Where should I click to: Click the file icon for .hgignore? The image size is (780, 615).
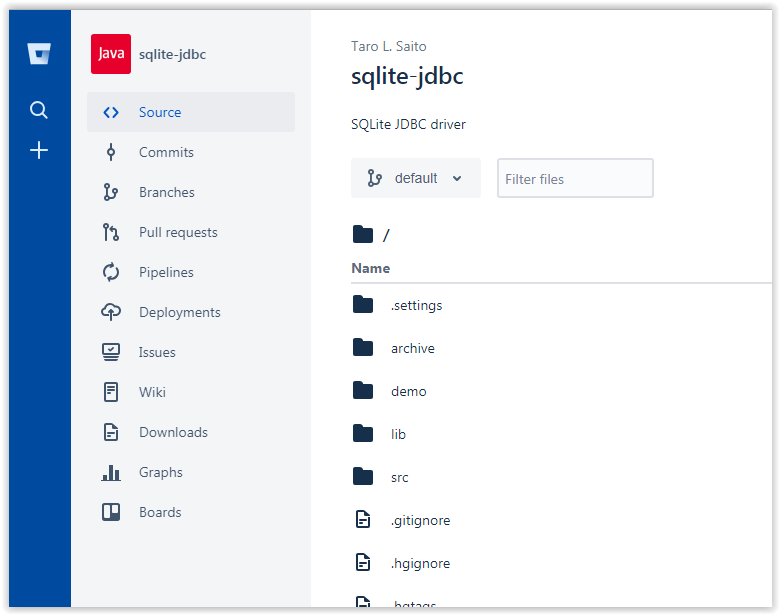click(363, 562)
